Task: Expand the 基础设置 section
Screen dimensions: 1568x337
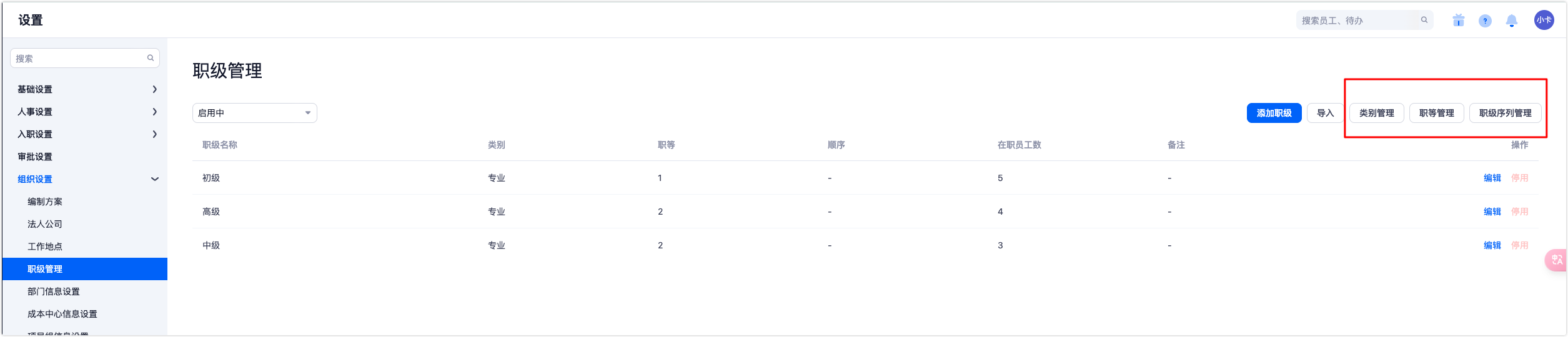Action: pyautogui.click(x=86, y=89)
